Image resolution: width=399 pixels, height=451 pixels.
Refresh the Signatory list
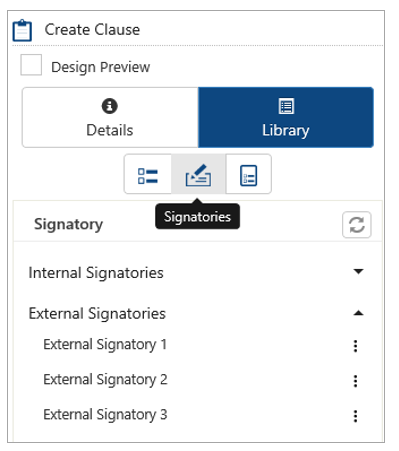[357, 225]
